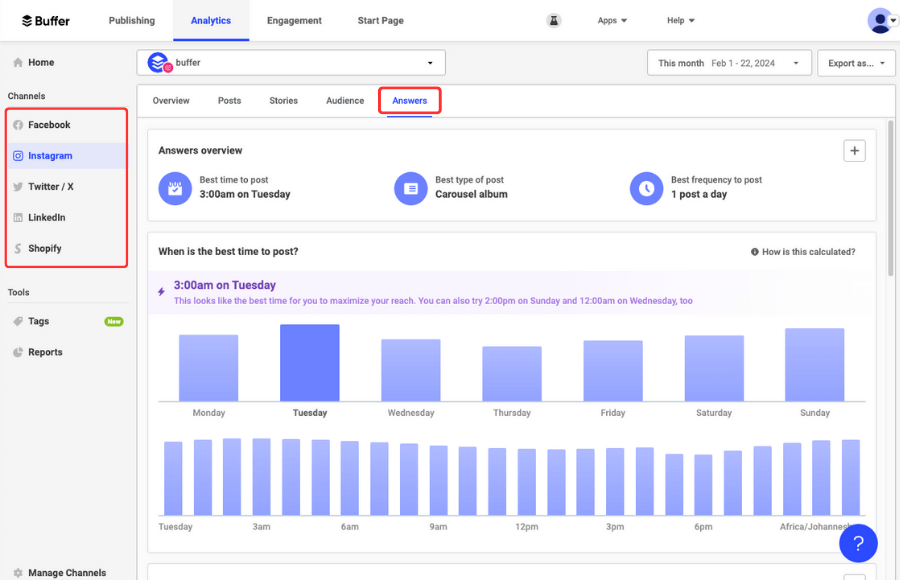
Task: Switch to the Engagement tab
Action: point(294,20)
